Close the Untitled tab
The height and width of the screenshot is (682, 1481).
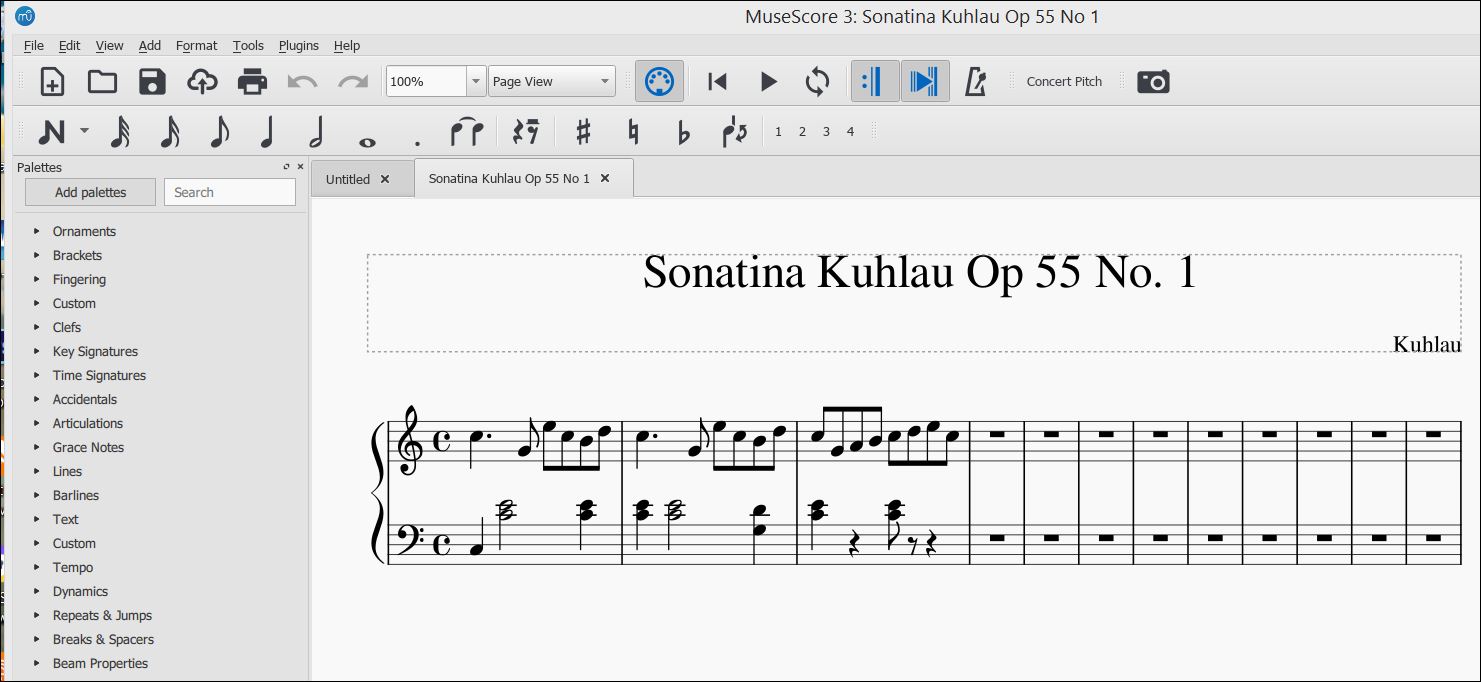385,179
